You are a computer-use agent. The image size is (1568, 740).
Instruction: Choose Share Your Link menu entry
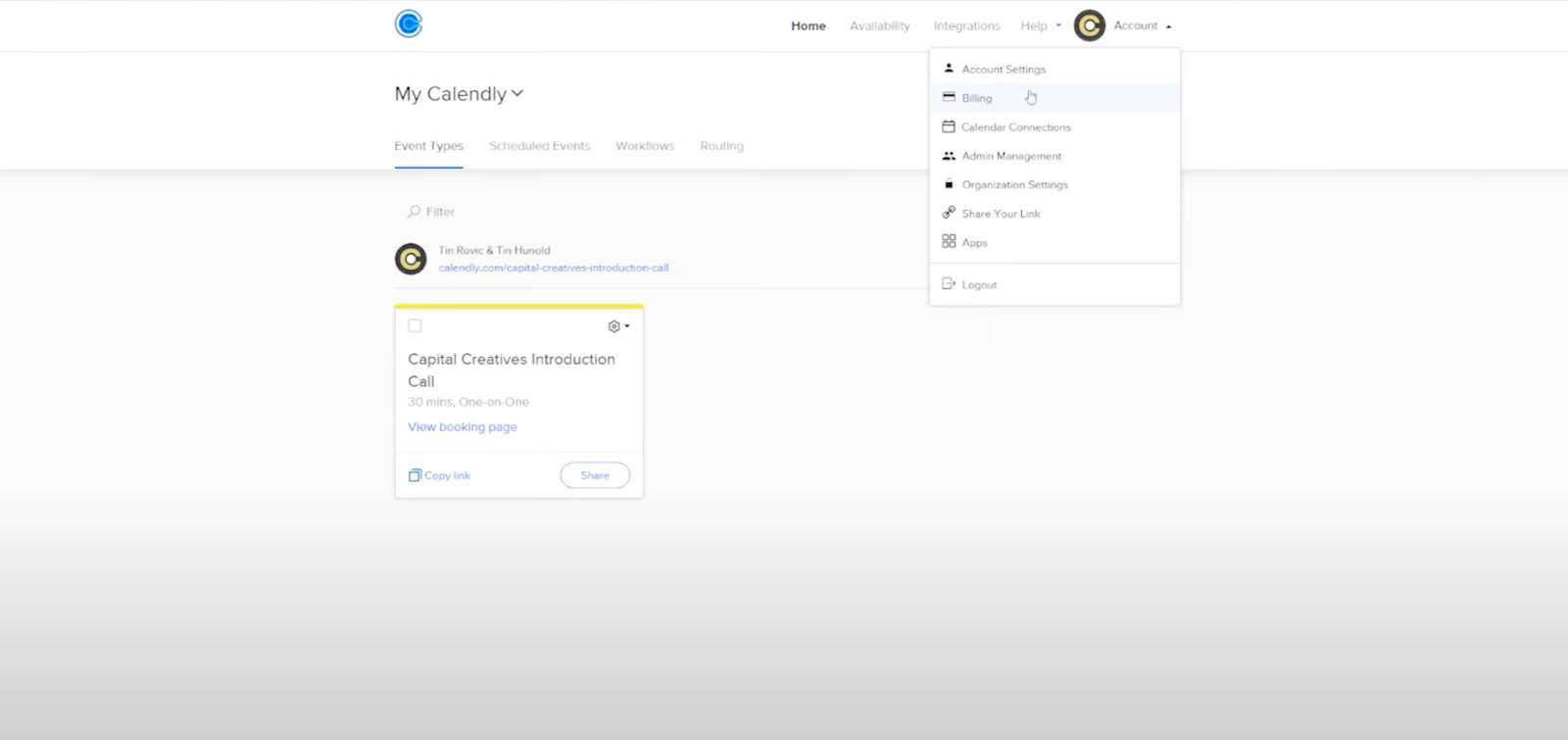(x=1054, y=213)
